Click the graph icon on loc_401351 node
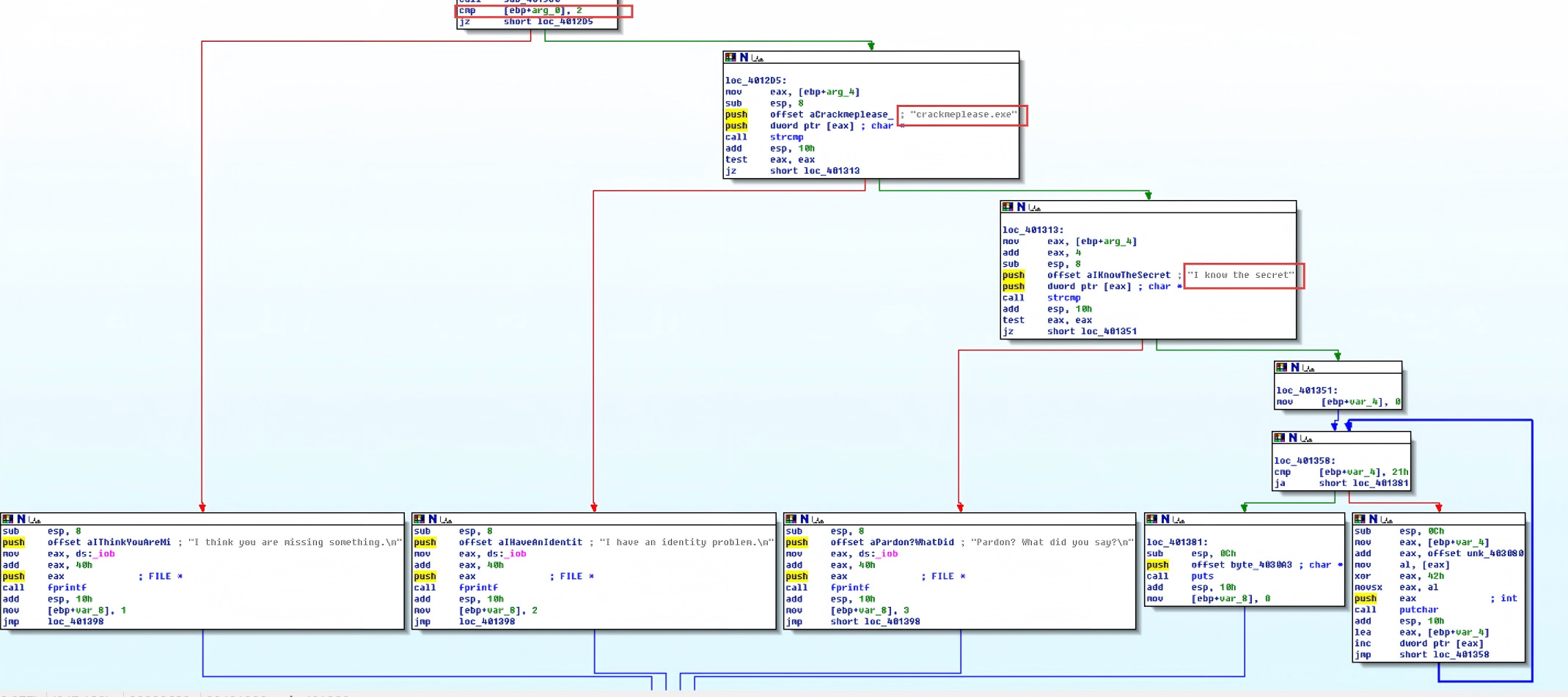Viewport: 1568px width, 697px height. tap(1309, 368)
